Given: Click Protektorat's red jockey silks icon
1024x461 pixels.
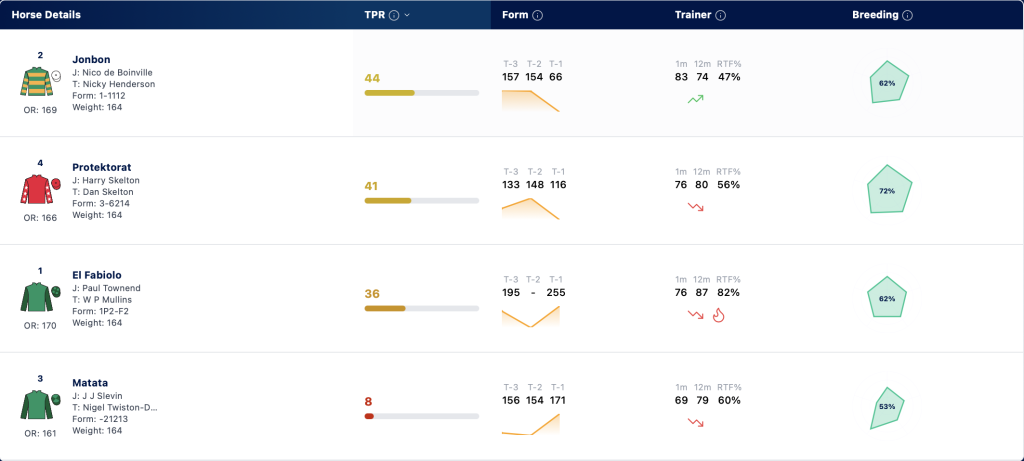Looking at the screenshot, I should (x=35, y=189).
